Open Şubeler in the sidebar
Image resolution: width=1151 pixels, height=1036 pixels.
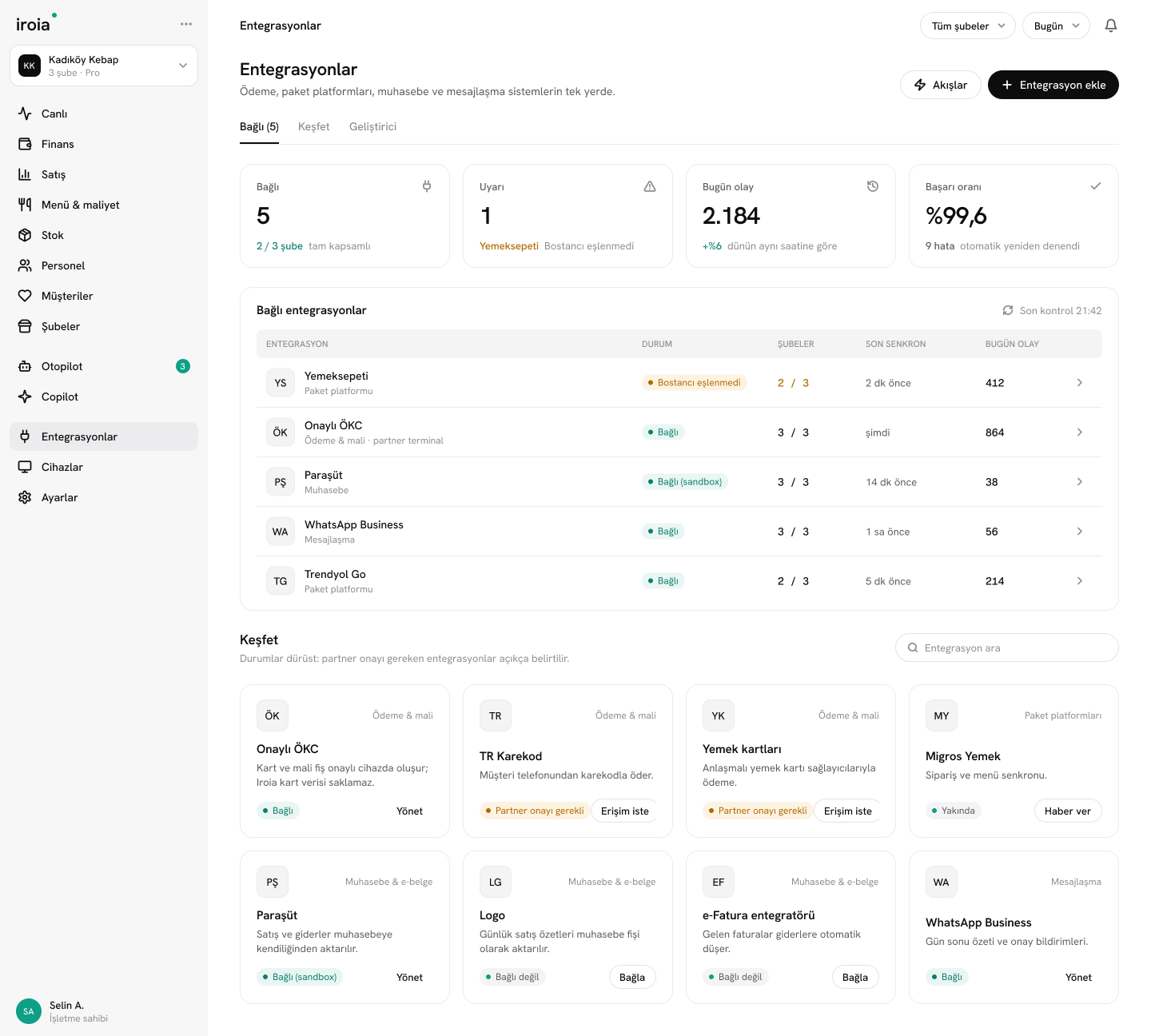tap(104, 326)
